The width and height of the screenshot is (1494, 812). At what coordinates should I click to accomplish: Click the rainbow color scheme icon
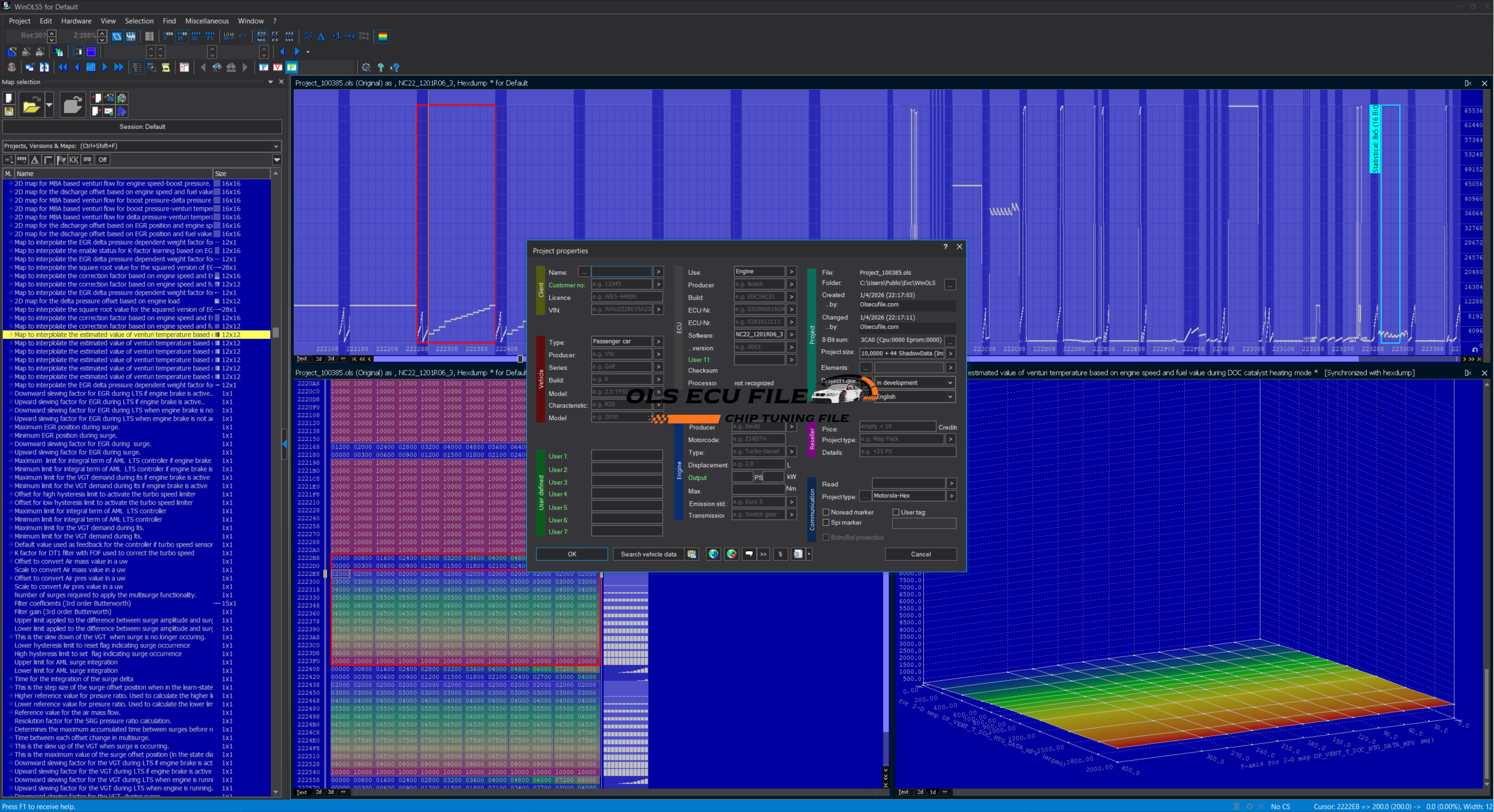[x=383, y=36]
